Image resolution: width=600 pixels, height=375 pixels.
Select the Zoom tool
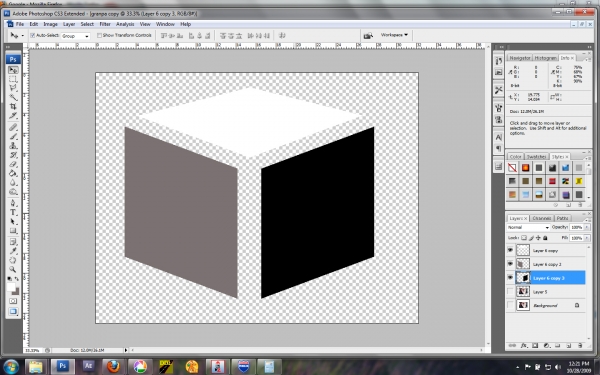[x=13, y=269]
